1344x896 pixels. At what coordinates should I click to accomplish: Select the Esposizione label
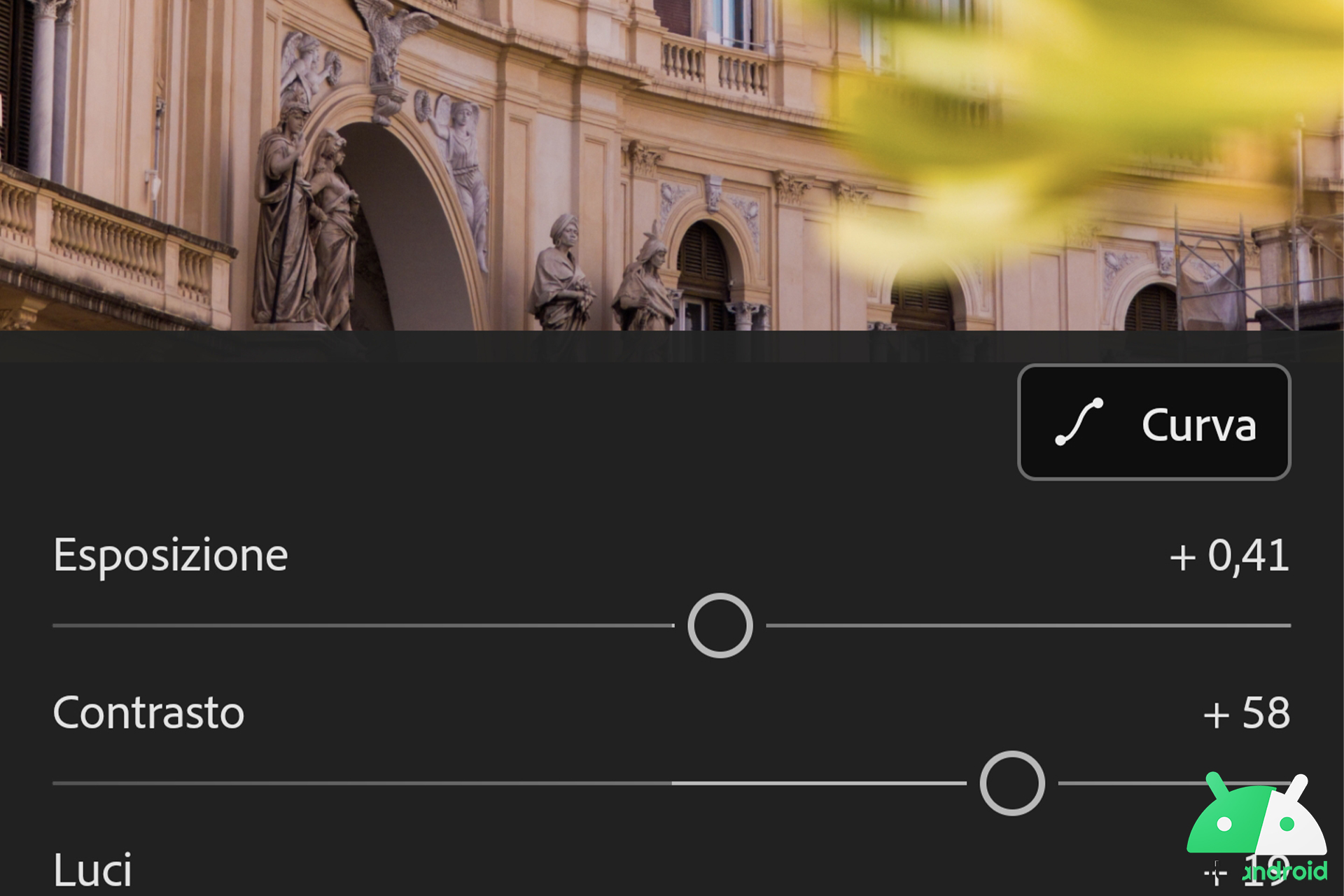coord(170,556)
